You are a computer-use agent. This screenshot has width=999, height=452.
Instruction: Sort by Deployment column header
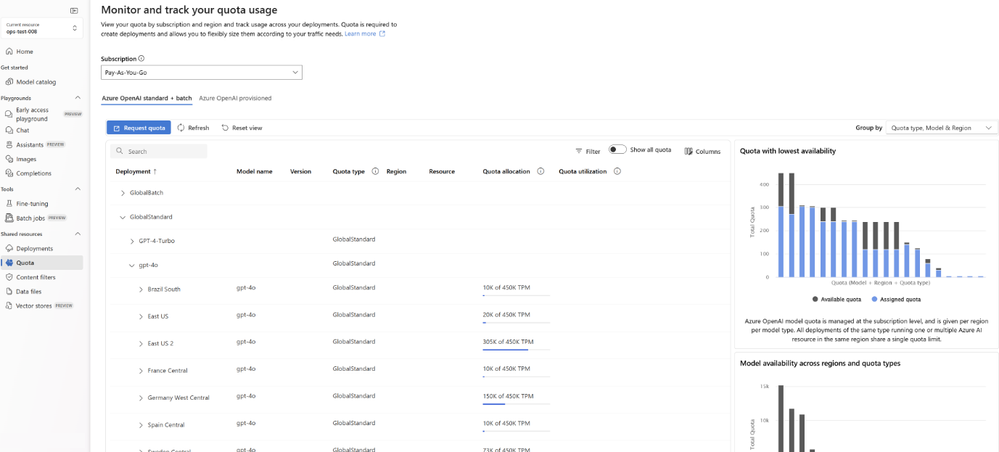tap(136, 171)
